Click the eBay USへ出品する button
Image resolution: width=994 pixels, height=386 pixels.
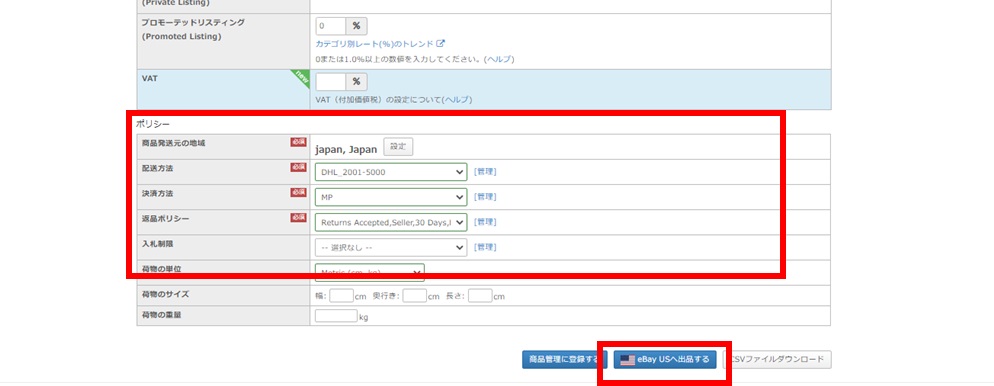pos(665,360)
